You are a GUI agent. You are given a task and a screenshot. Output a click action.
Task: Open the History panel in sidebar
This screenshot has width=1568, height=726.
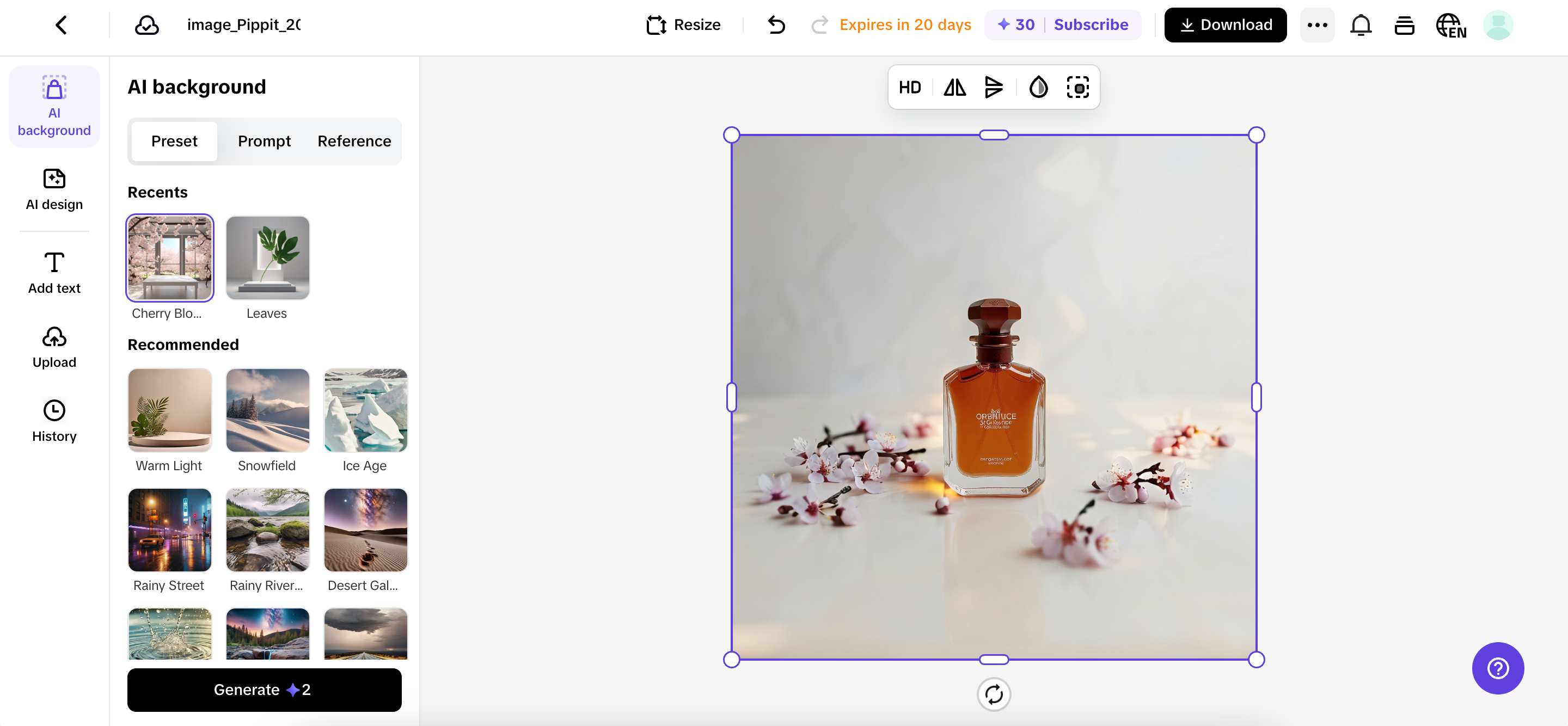(x=54, y=421)
